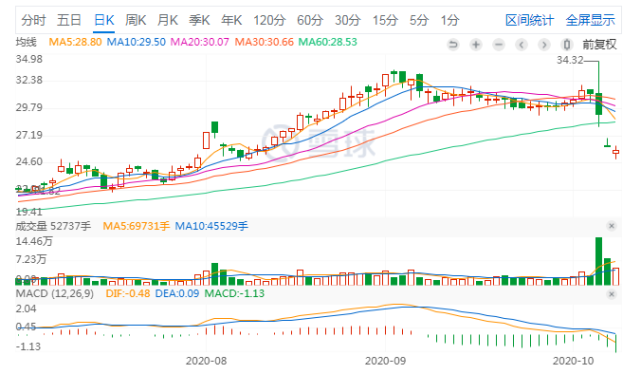Click the MA5 moving average legend label
The image size is (641, 374).
[x=75, y=42]
